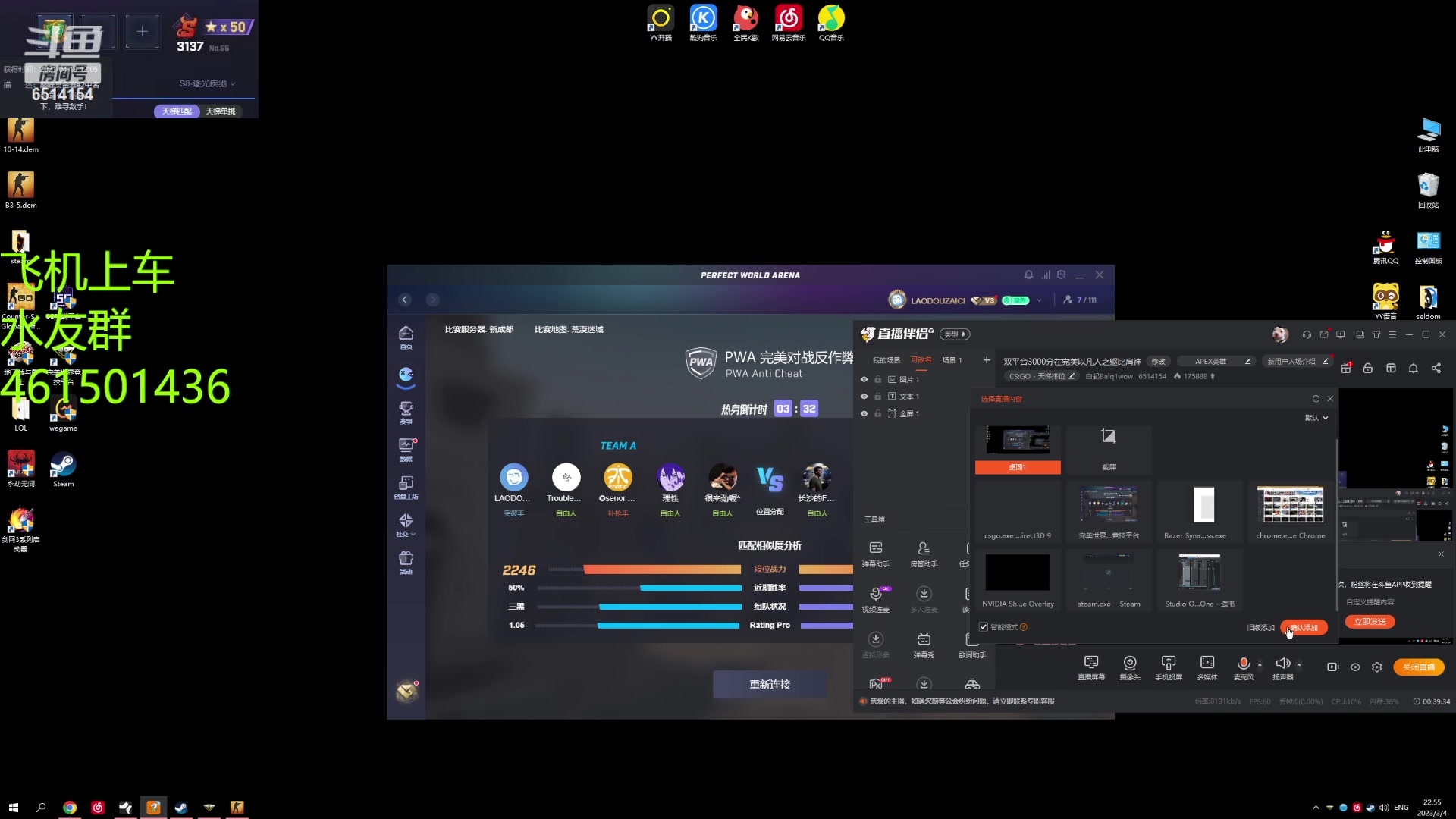Click the share icon in stream toolbar

click(1436, 368)
